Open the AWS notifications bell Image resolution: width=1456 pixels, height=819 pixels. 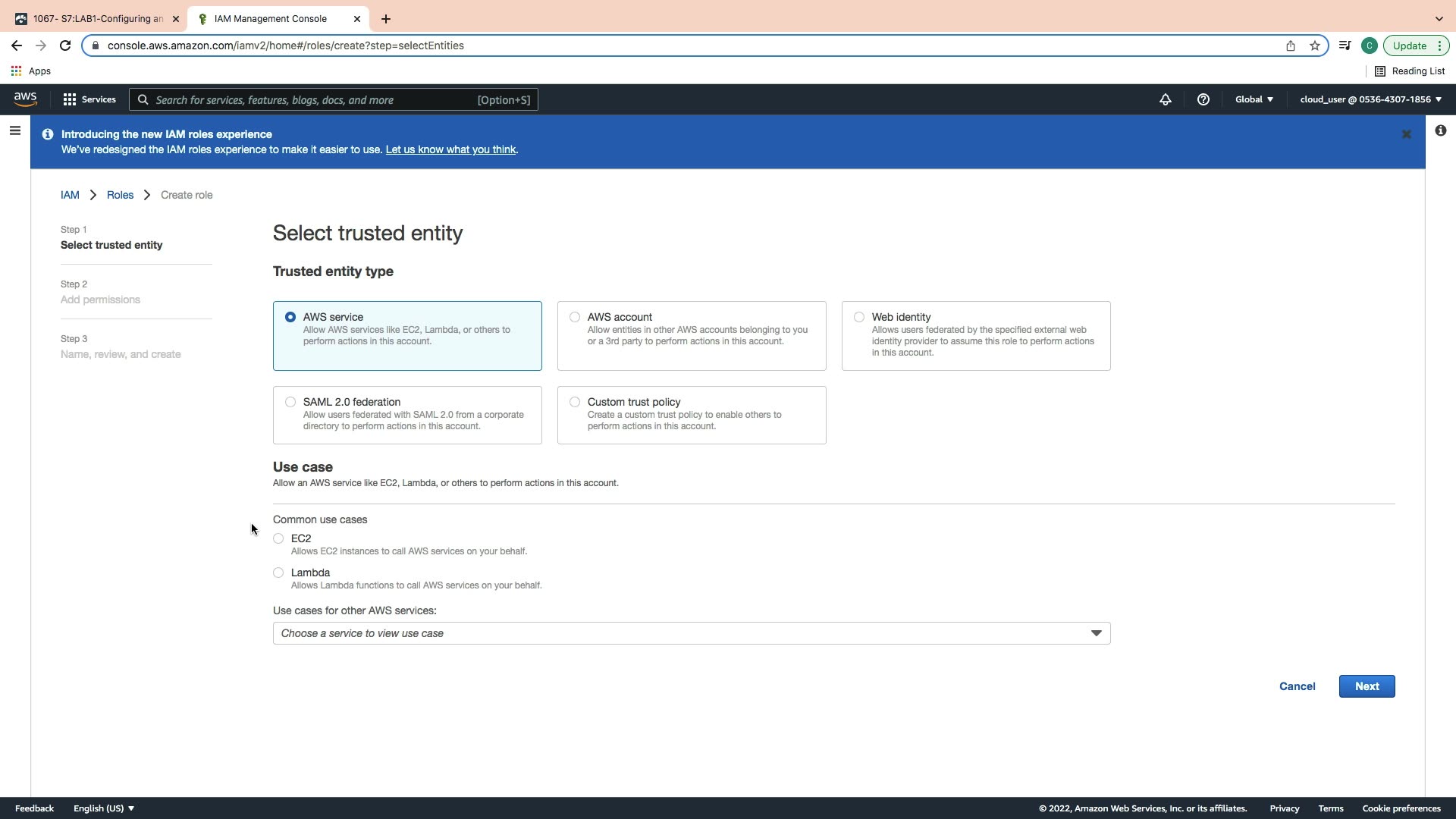coord(1165,99)
